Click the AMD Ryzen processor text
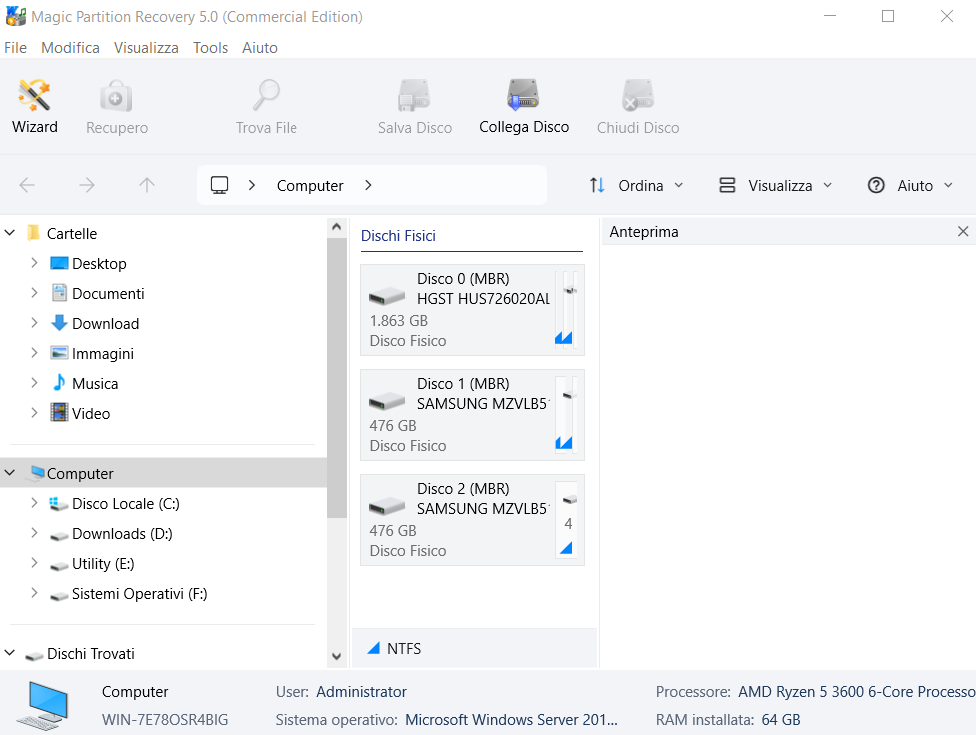The width and height of the screenshot is (976, 735). pyautogui.click(x=856, y=691)
